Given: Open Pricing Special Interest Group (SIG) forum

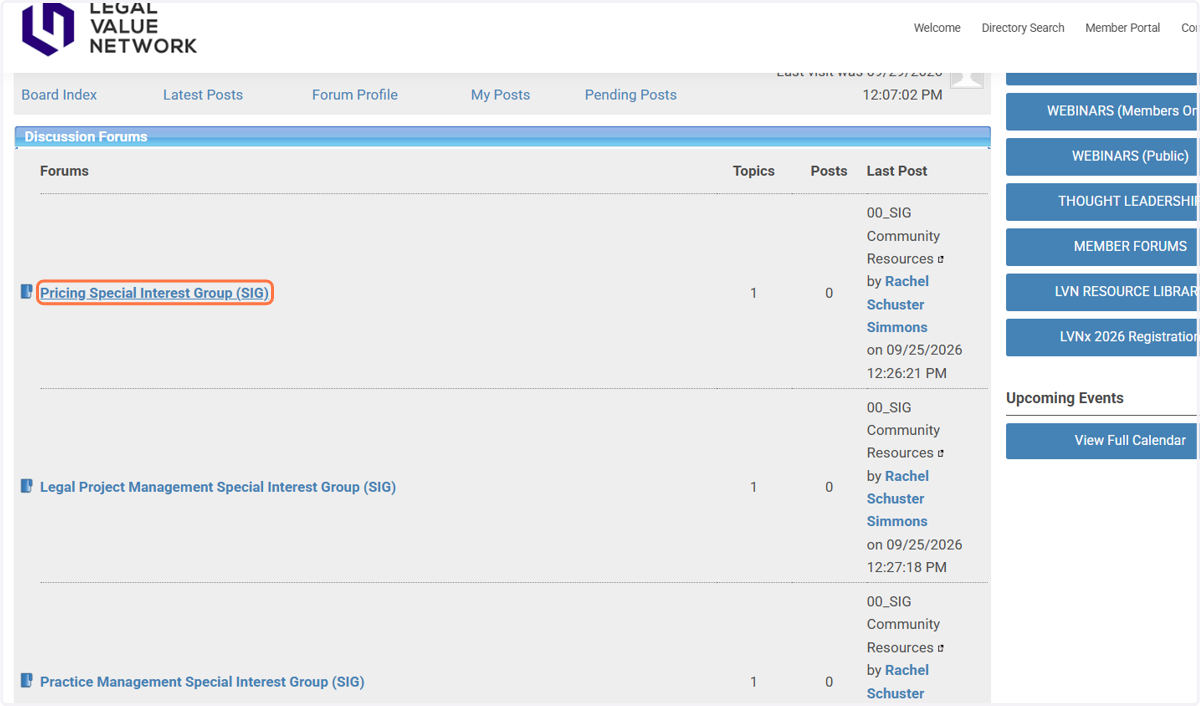Looking at the screenshot, I should [x=154, y=293].
